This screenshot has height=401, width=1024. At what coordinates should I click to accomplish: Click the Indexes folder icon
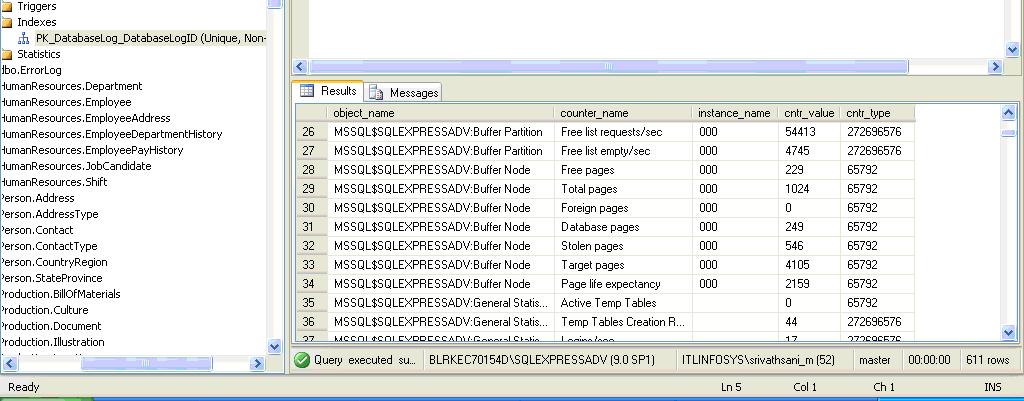point(6,22)
